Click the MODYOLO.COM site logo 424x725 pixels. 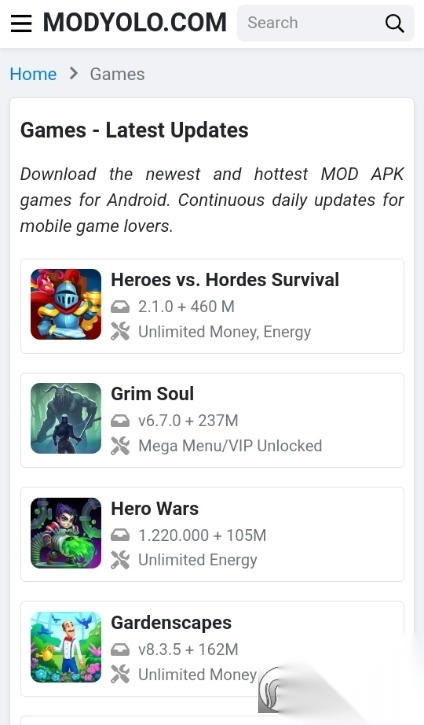click(x=135, y=22)
